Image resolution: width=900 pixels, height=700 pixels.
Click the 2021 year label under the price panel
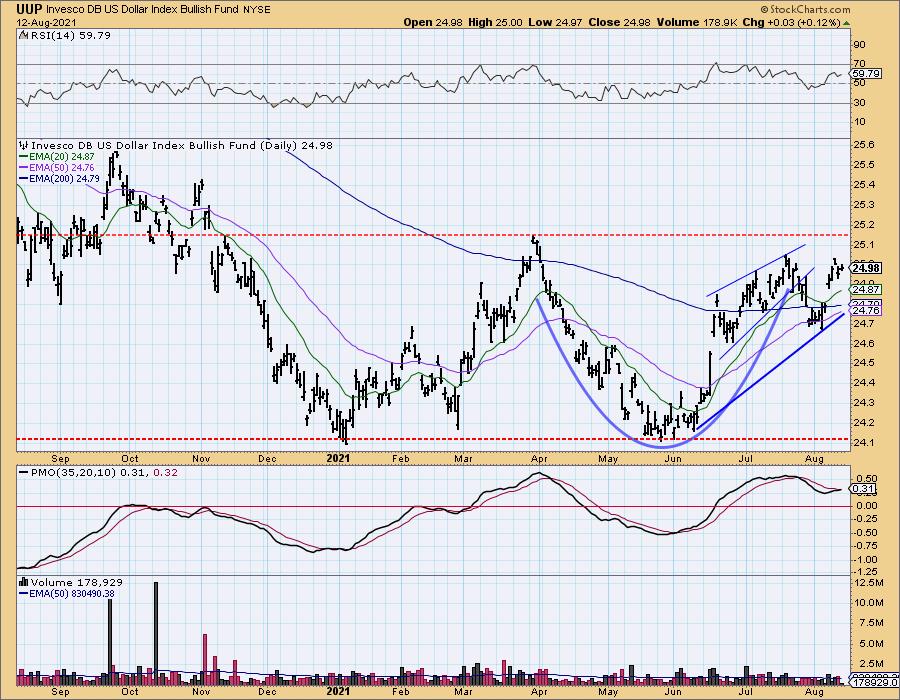338,458
